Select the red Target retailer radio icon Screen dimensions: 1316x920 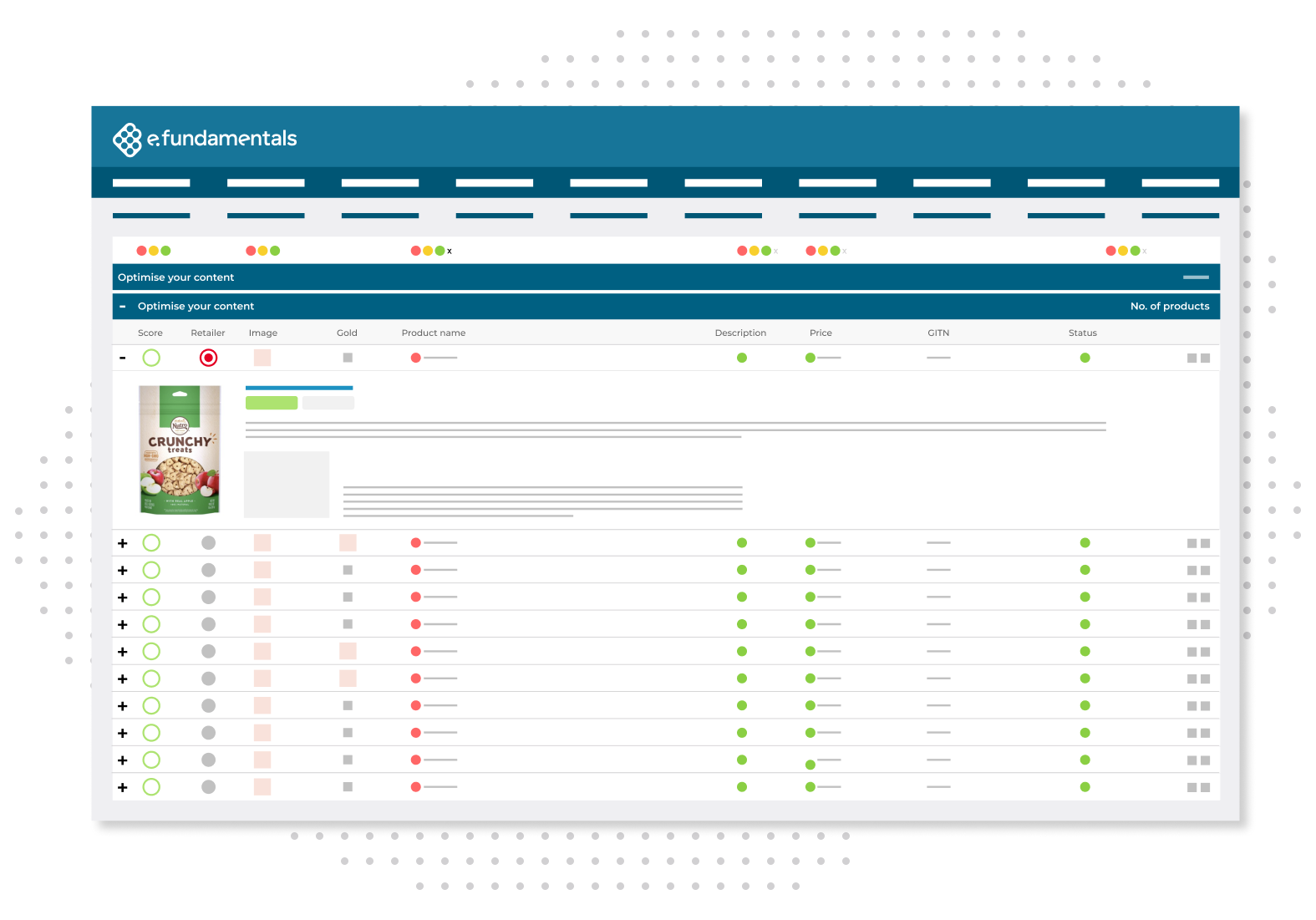[209, 358]
